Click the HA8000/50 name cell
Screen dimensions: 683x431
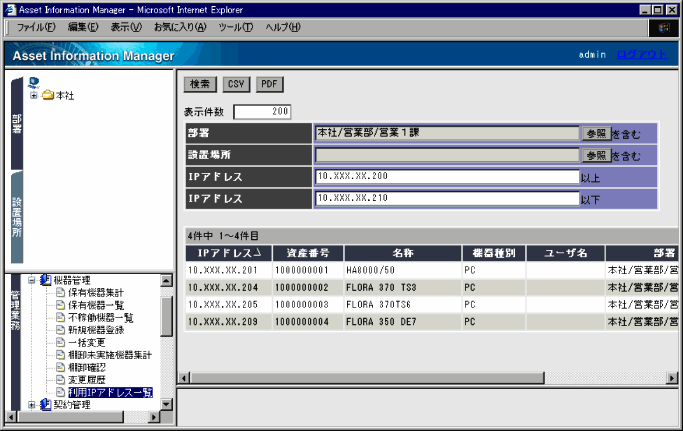point(403,270)
